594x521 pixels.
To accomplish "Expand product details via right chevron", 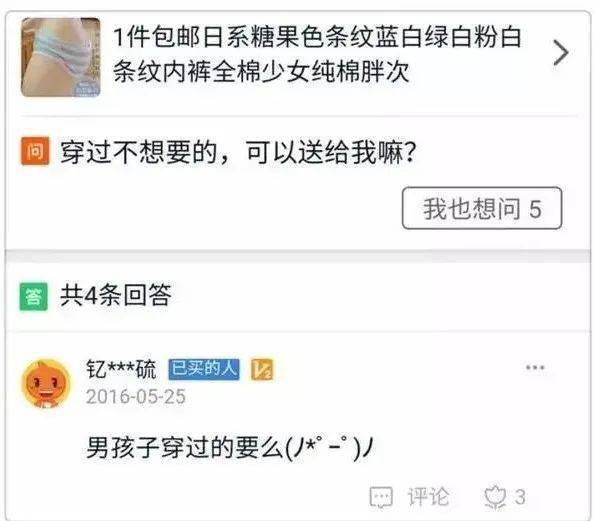I will point(561,52).
